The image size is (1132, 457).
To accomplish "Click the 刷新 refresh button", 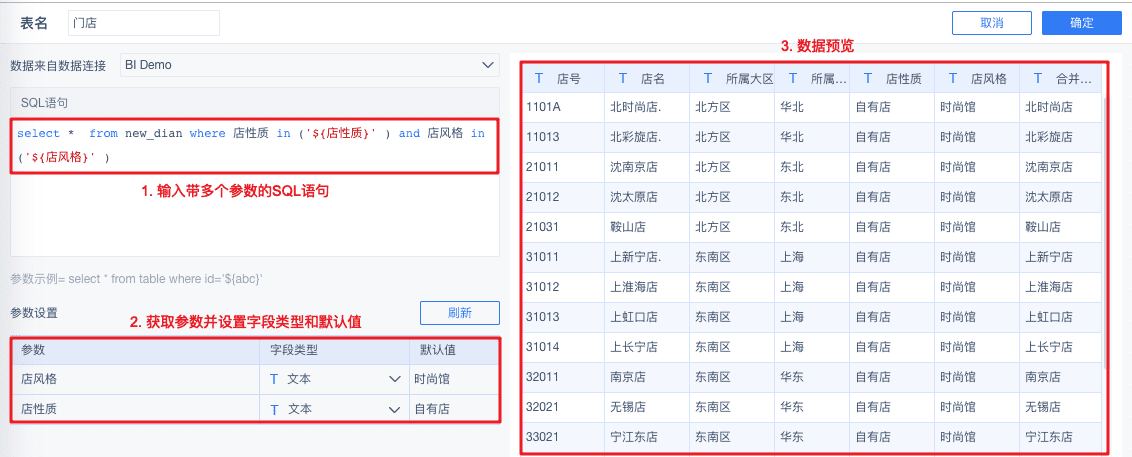I will [x=460, y=313].
